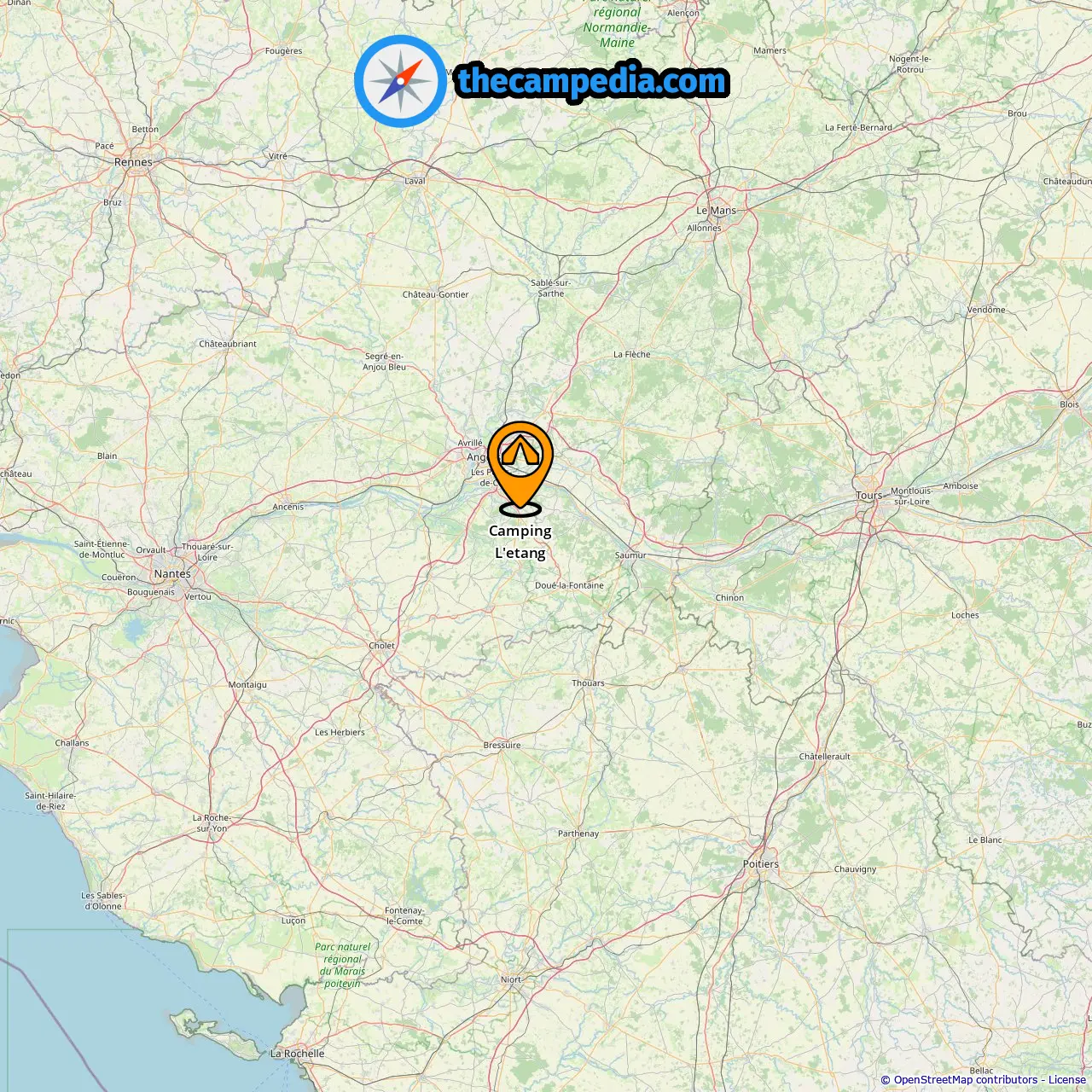Click the Cholet town label
Viewport: 1092px width, 1092px height.
(381, 646)
